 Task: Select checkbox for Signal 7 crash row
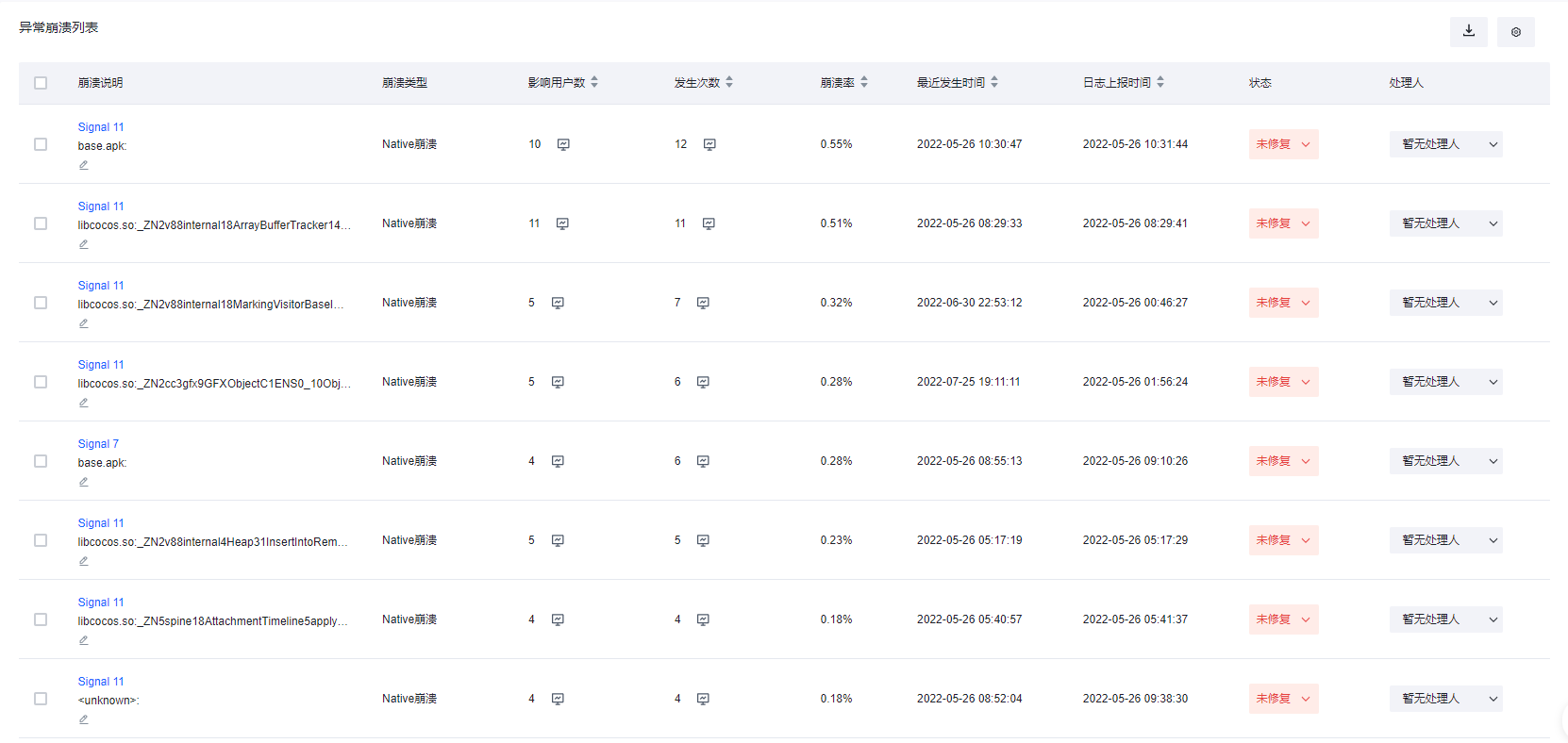[41, 461]
